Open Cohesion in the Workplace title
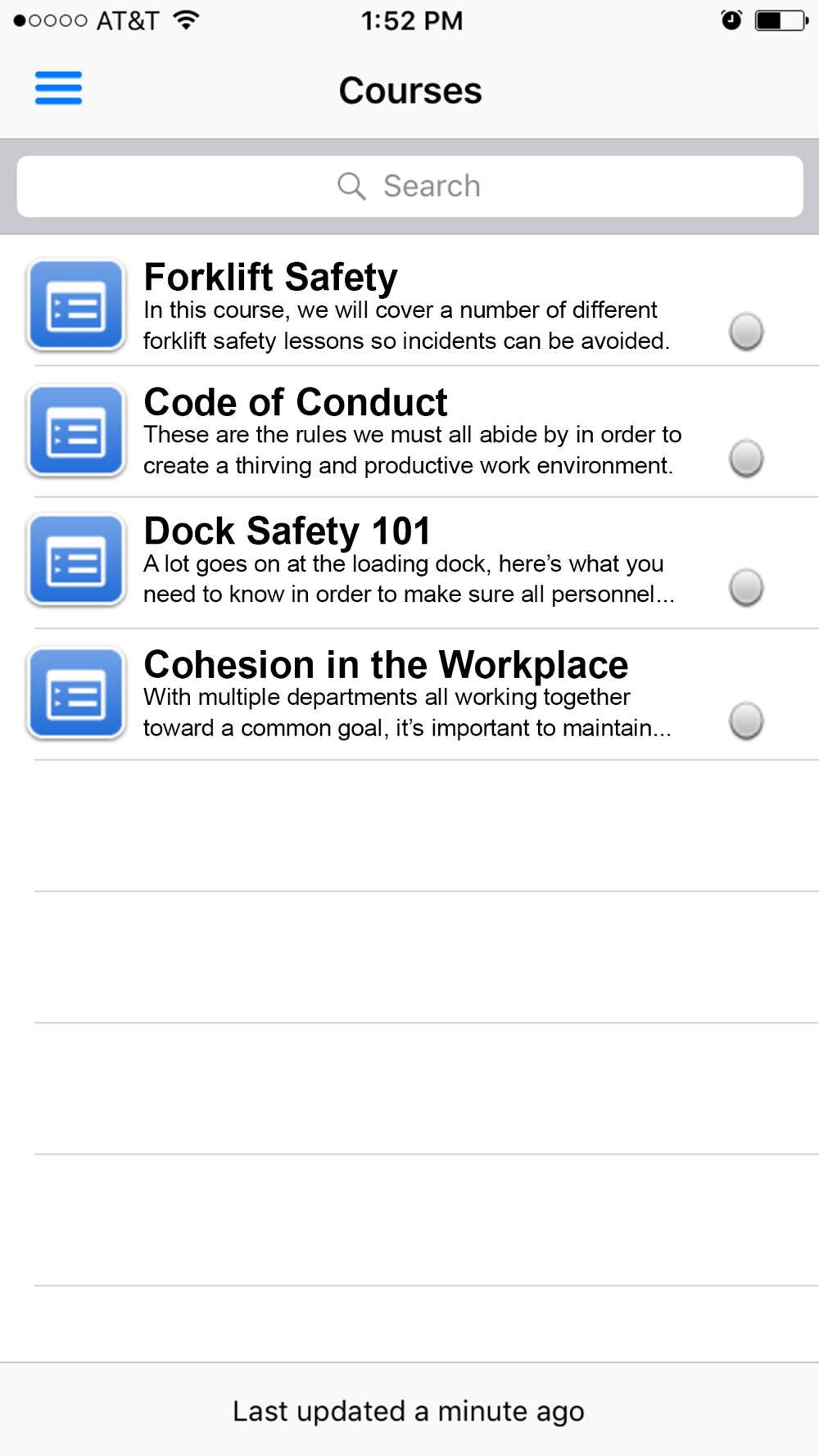Image resolution: width=819 pixels, height=1456 pixels. click(x=386, y=664)
